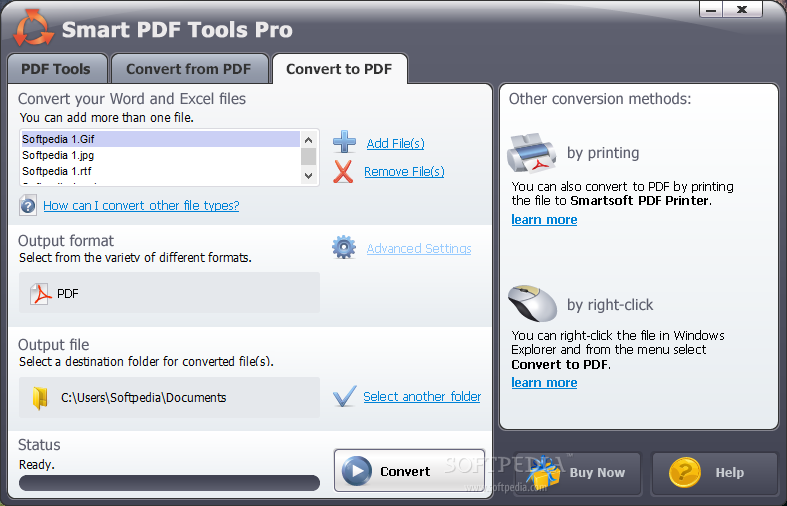The width and height of the screenshot is (787, 506).
Task: Start conversion with the Convert button
Action: [x=409, y=471]
